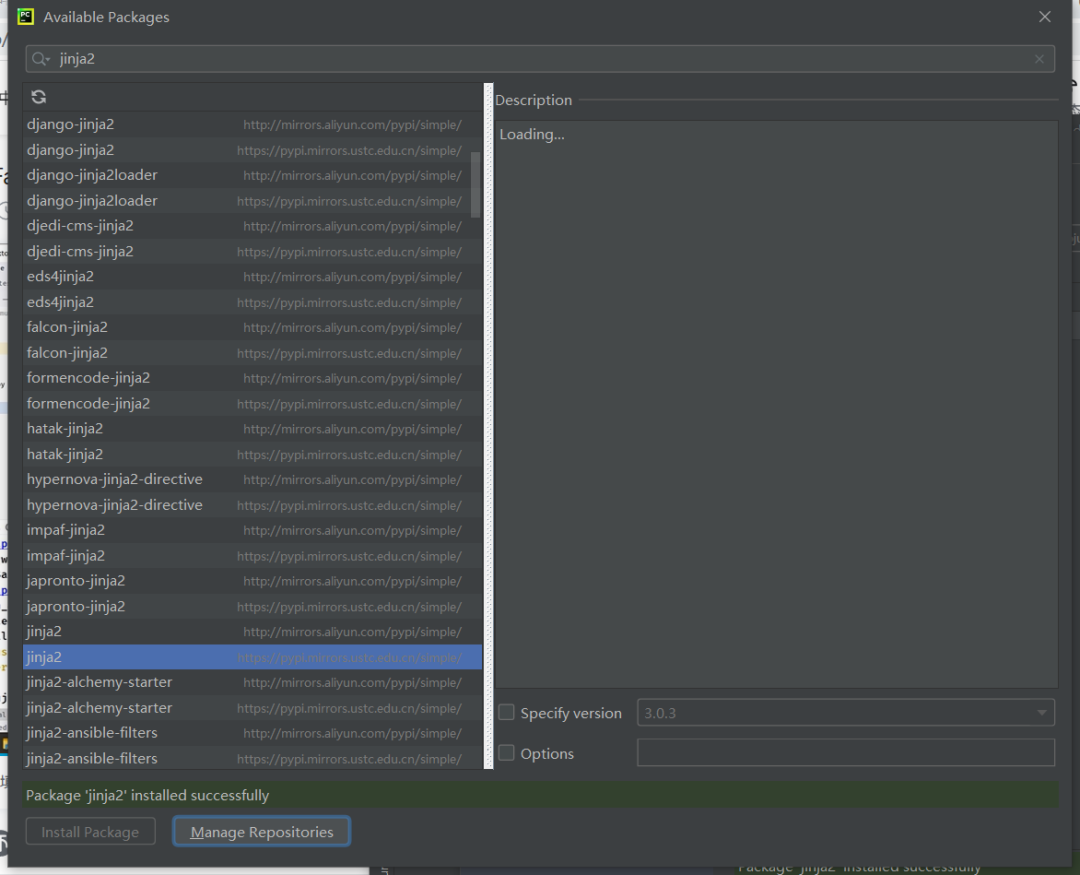Click the Install Package button
The image size is (1080, 875).
tap(90, 832)
